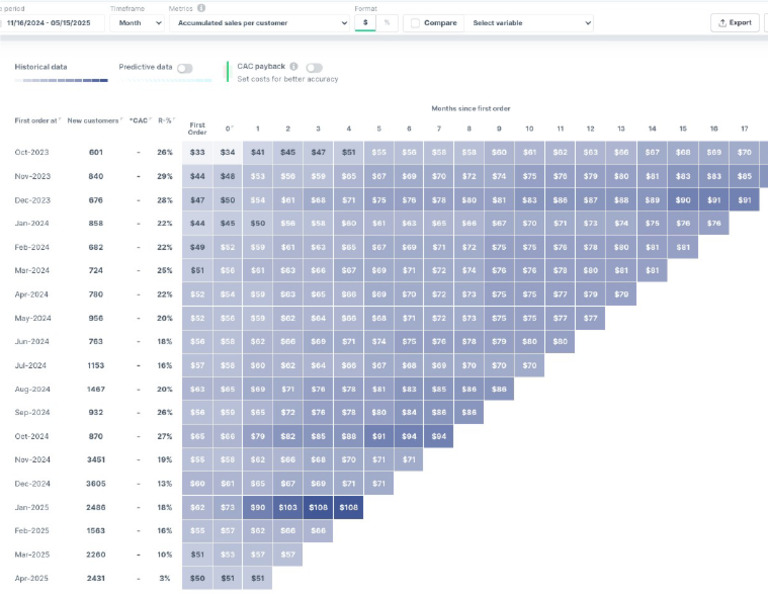Select the Jun-2024 cohort row label
Screen dimensions: 768x594
coord(32,341)
